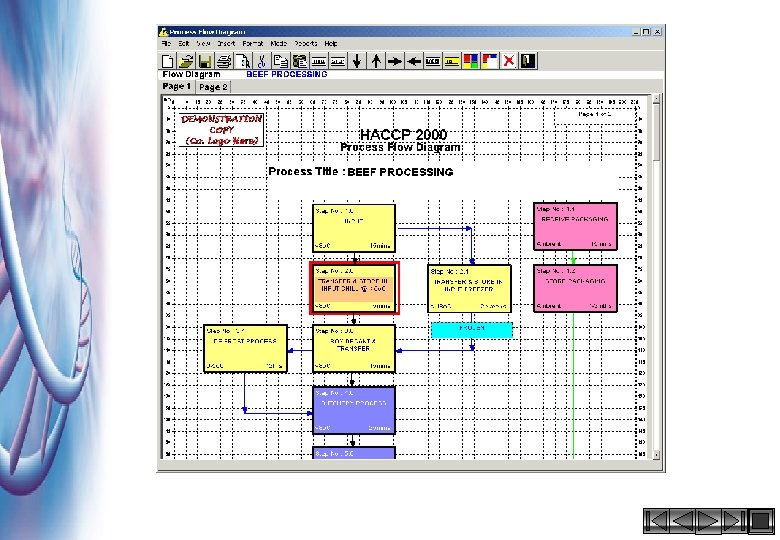Save the diagram with the floppy disk icon
Screen dimensions: 780x540
pyautogui.click(x=205, y=61)
